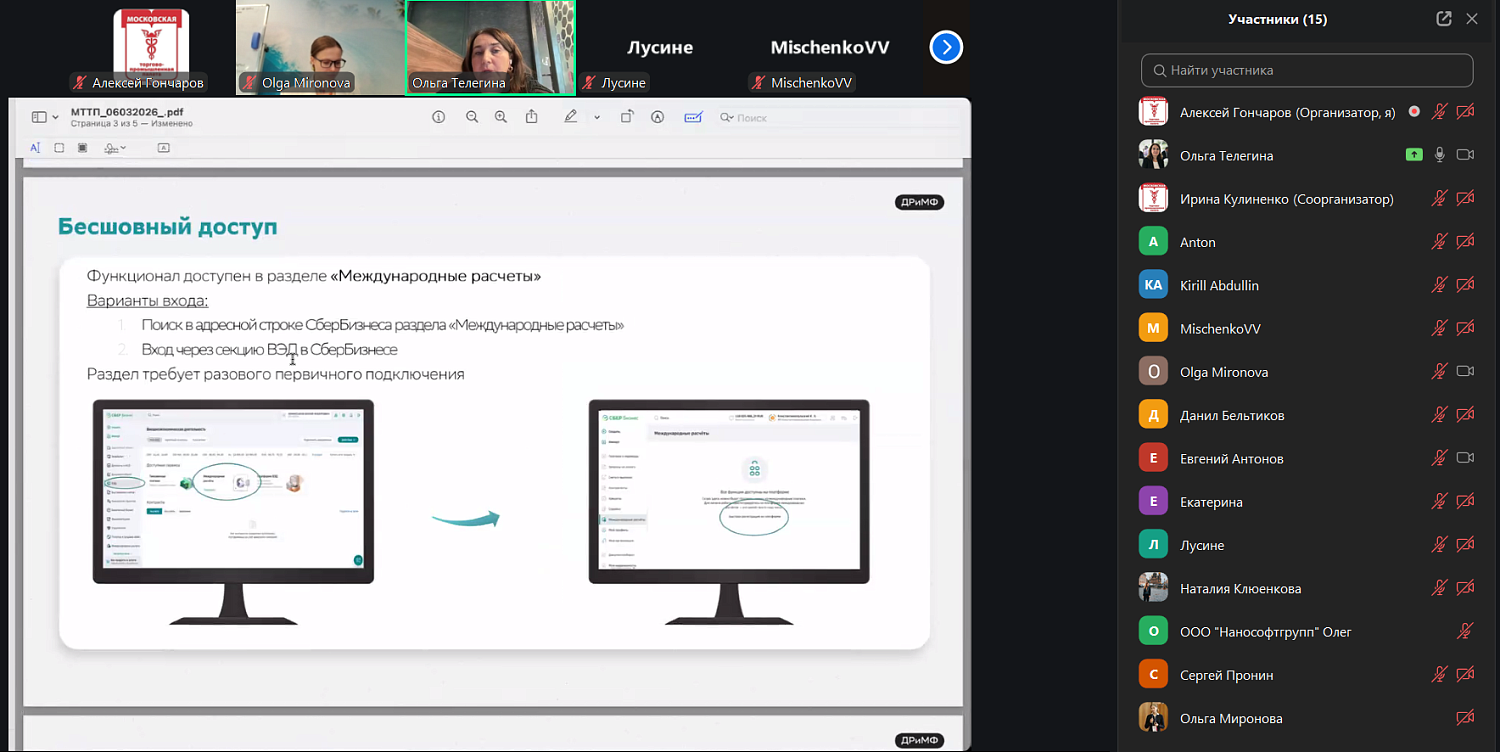Click the rectangular selection tool
Screen dimensions: 1500x752
point(59,148)
